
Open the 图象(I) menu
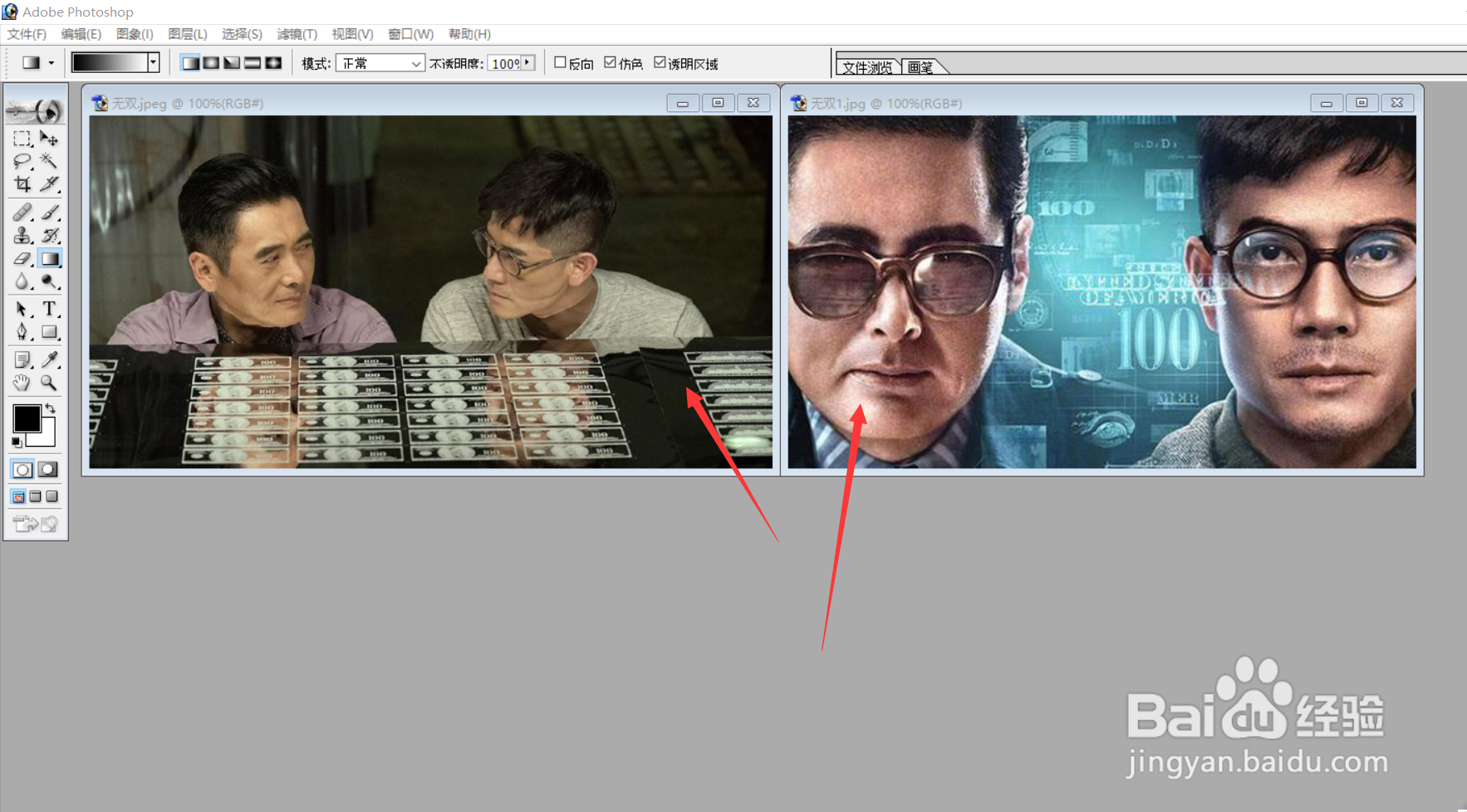click(x=135, y=34)
